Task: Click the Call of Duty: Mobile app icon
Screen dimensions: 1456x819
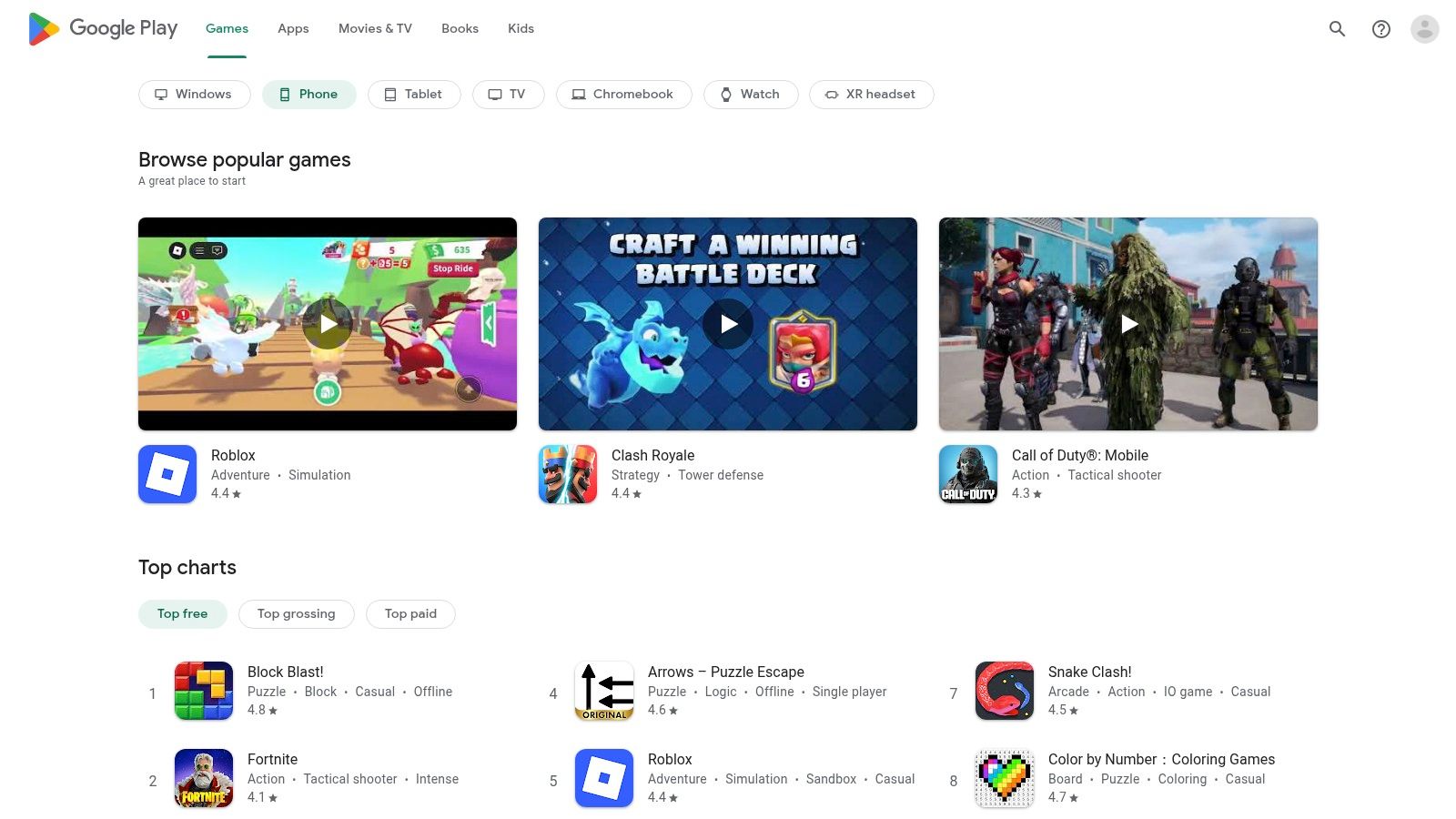Action: tap(967, 473)
